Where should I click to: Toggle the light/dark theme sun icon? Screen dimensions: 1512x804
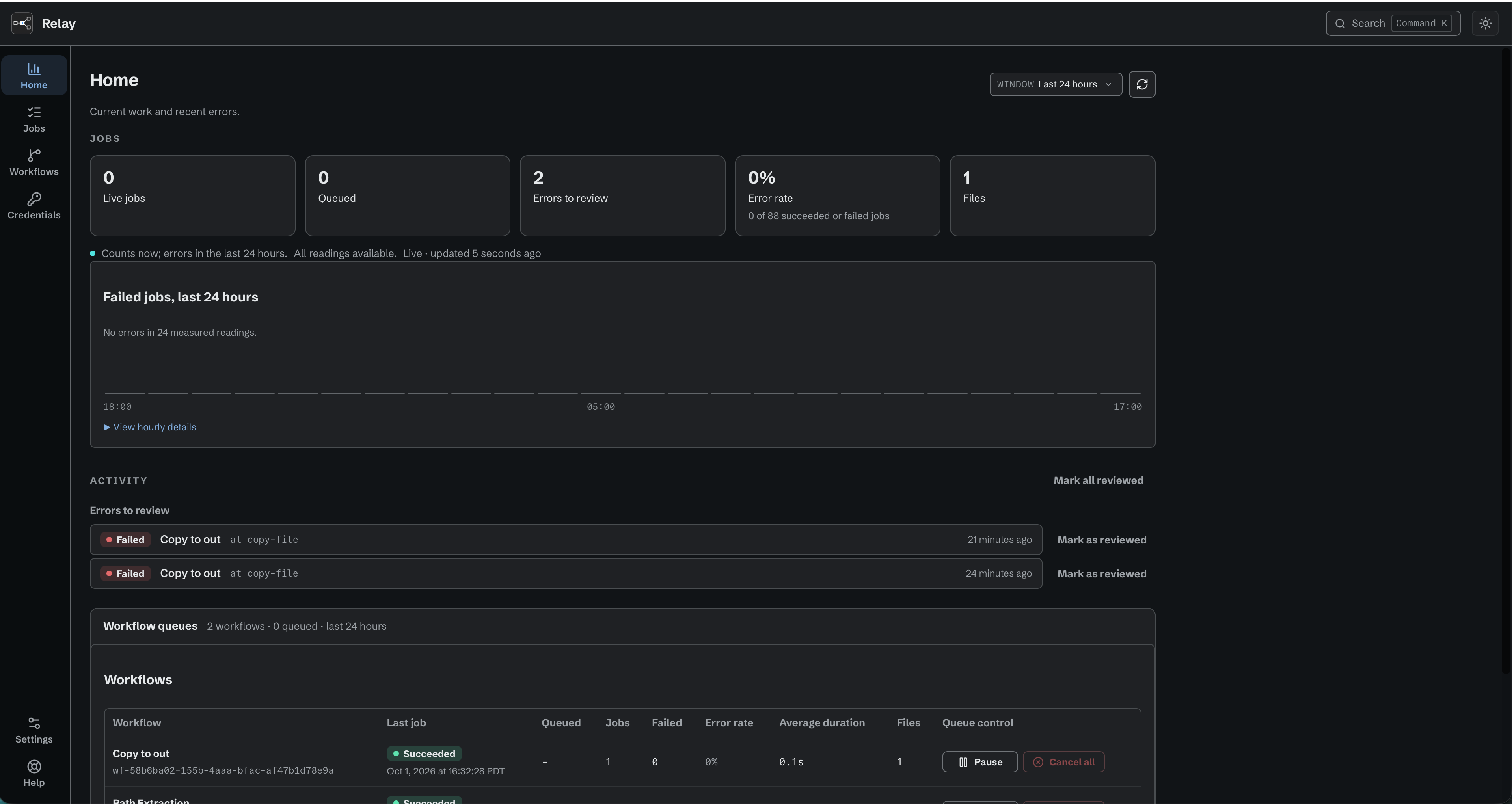coord(1485,24)
